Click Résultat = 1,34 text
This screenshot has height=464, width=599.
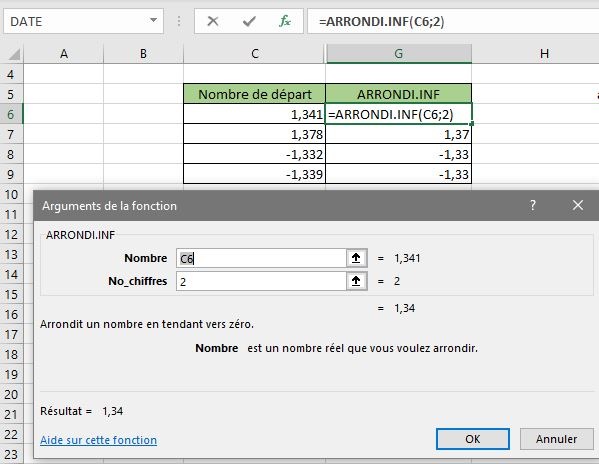81,411
